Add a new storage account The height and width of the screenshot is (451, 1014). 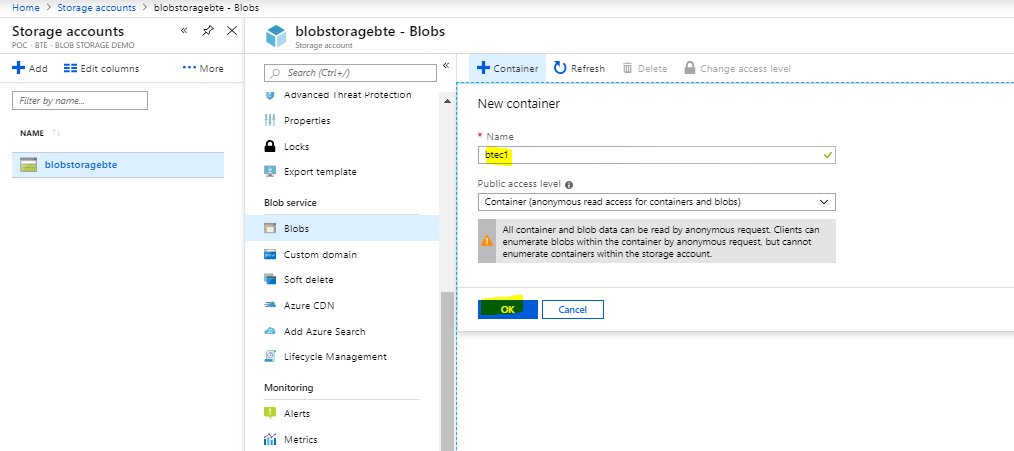[x=30, y=68]
